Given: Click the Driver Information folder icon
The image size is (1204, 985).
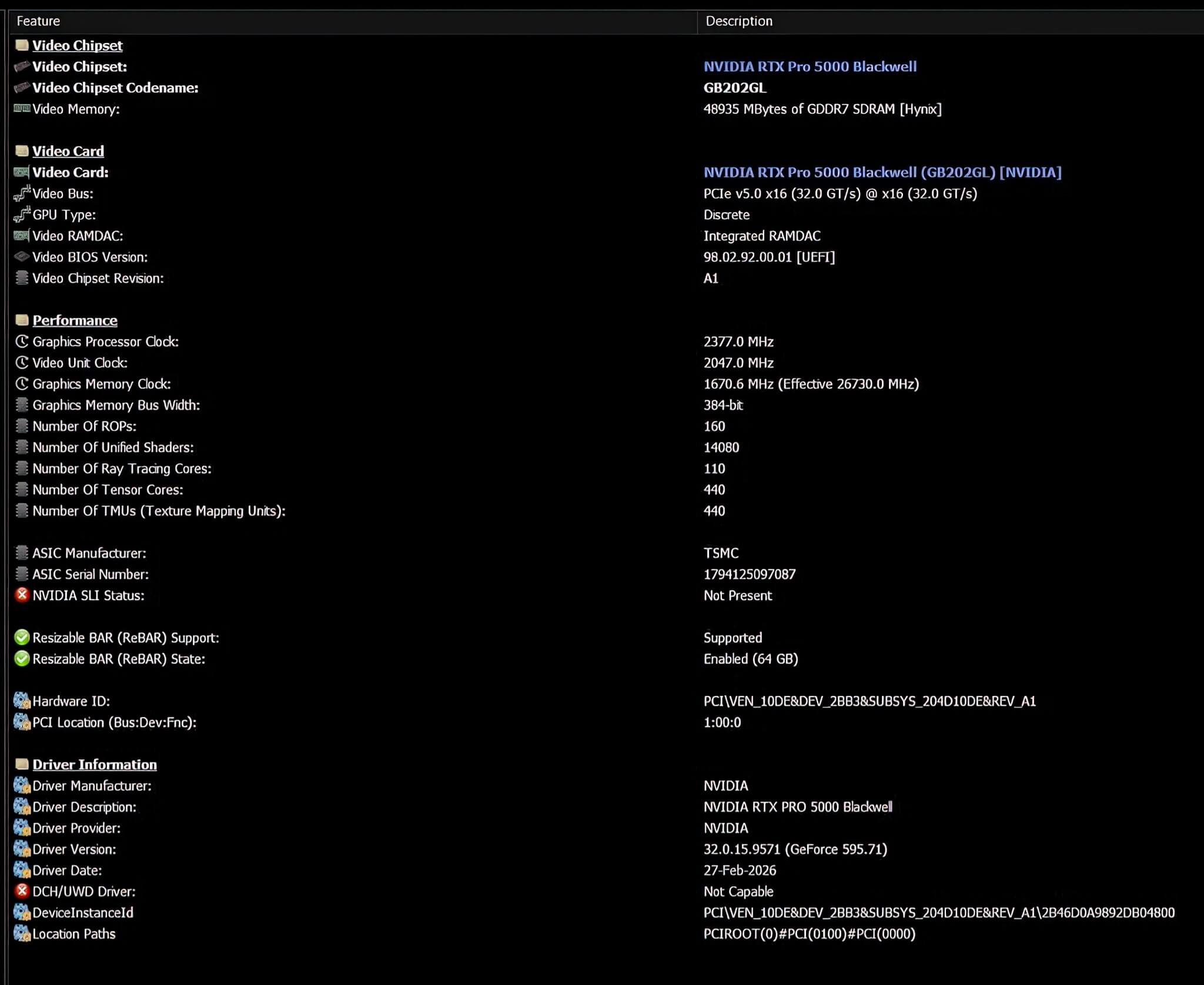Looking at the screenshot, I should [22, 764].
